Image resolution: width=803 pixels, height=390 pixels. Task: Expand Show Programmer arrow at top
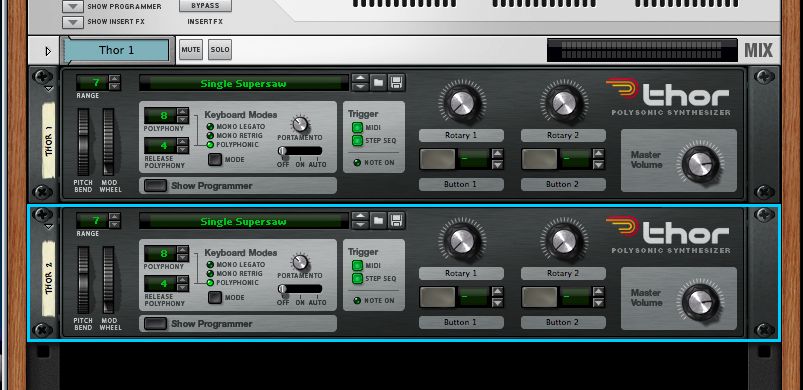point(73,7)
